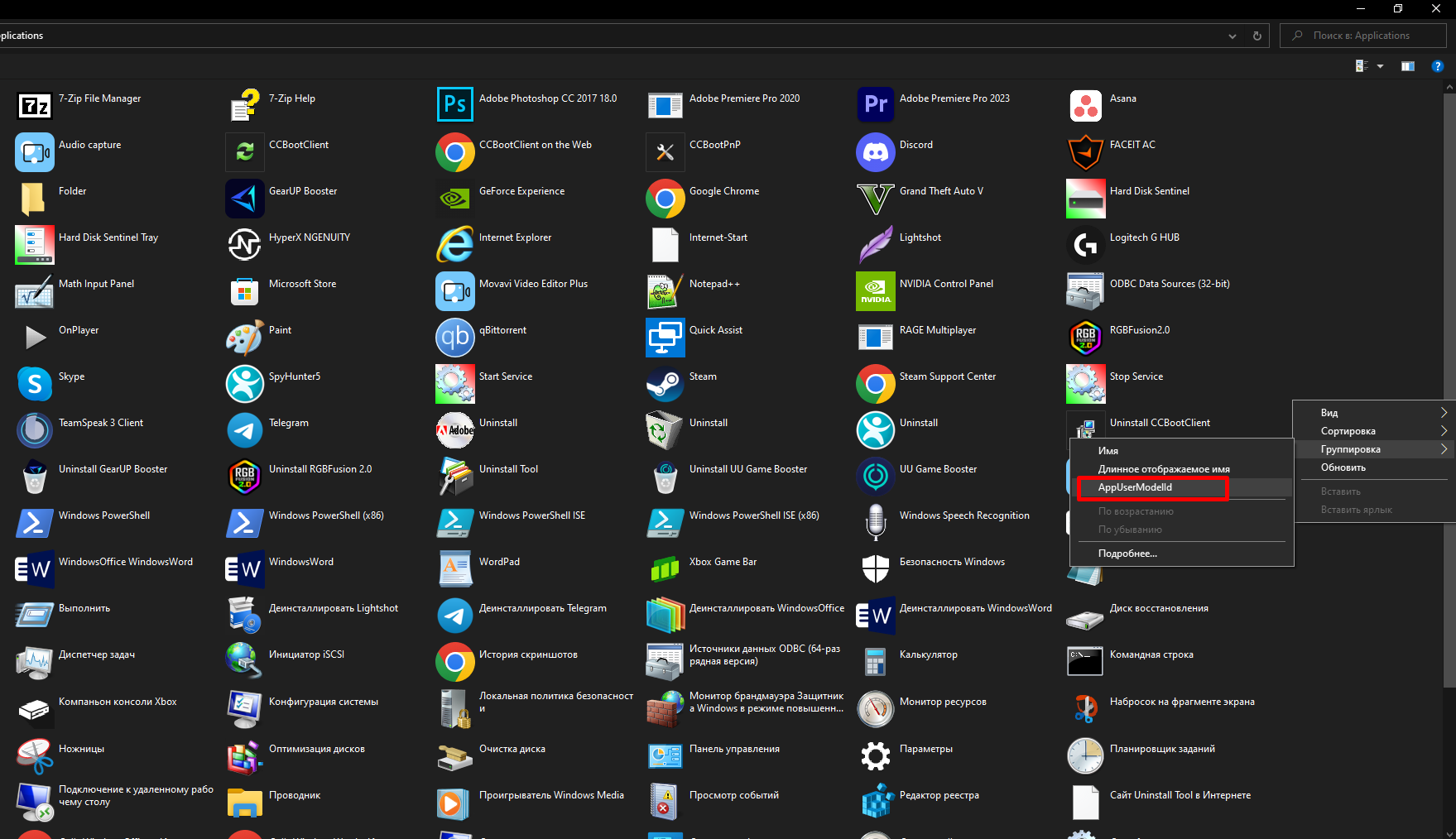Expand the Сортировка submenu
Screen dimensions: 1456x839
point(1374,431)
